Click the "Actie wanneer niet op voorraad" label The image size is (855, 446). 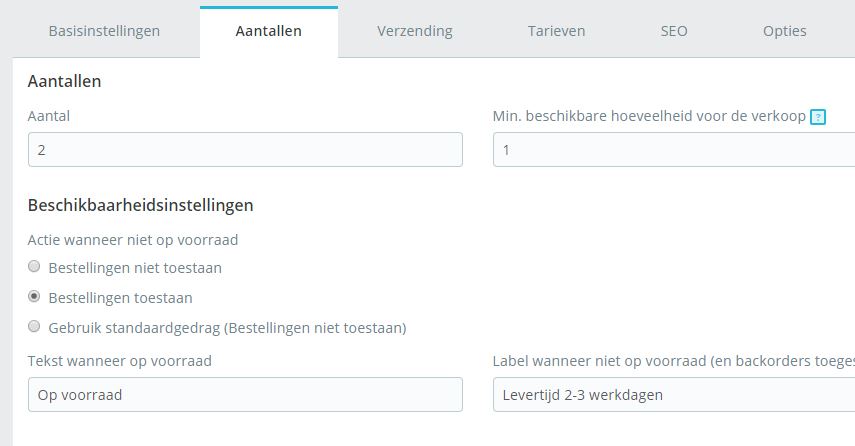[132, 239]
